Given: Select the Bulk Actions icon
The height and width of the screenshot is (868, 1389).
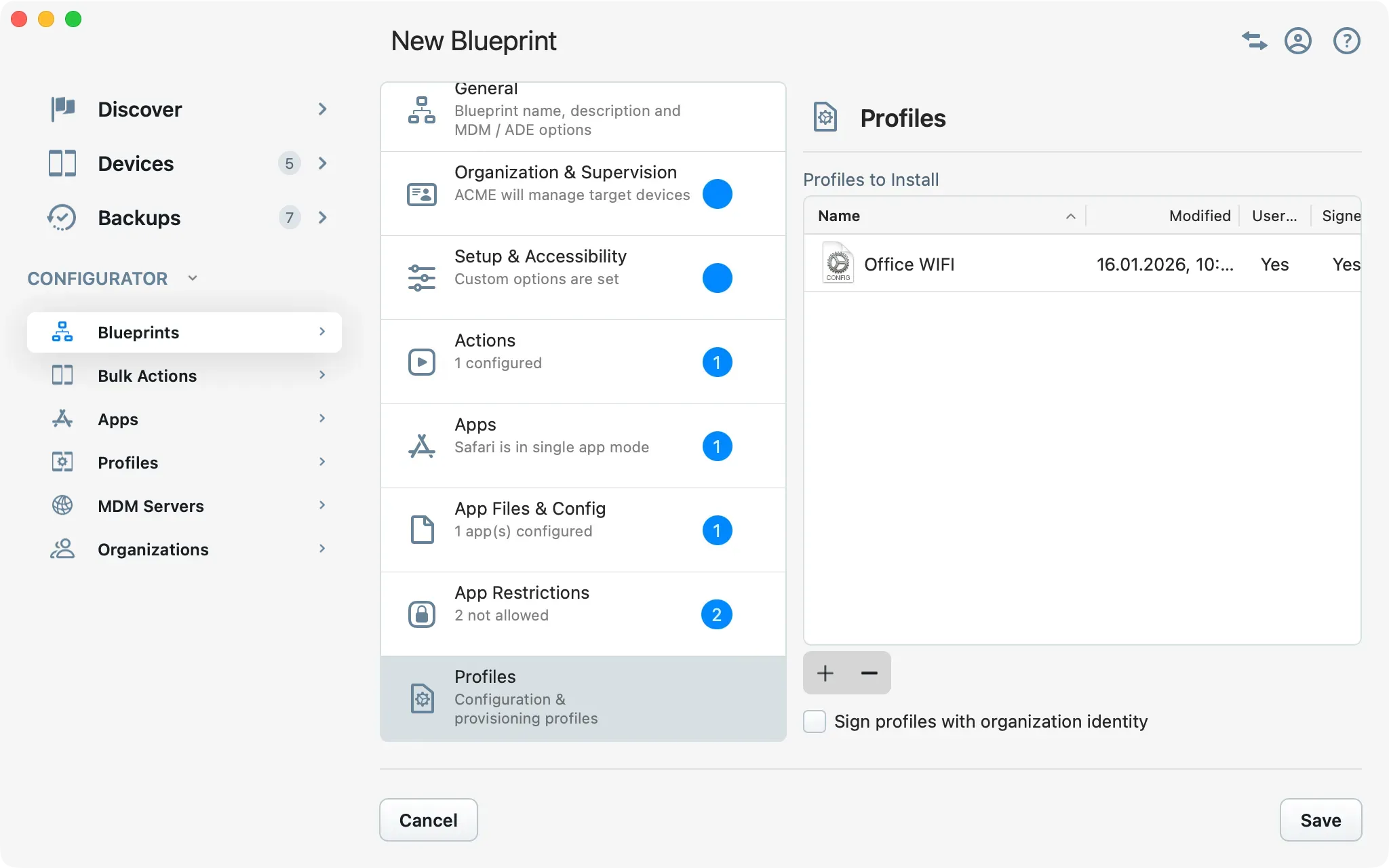Looking at the screenshot, I should click(62, 375).
